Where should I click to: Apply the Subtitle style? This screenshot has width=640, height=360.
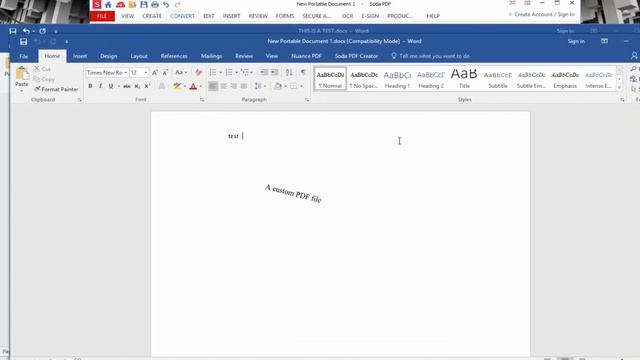pos(498,79)
